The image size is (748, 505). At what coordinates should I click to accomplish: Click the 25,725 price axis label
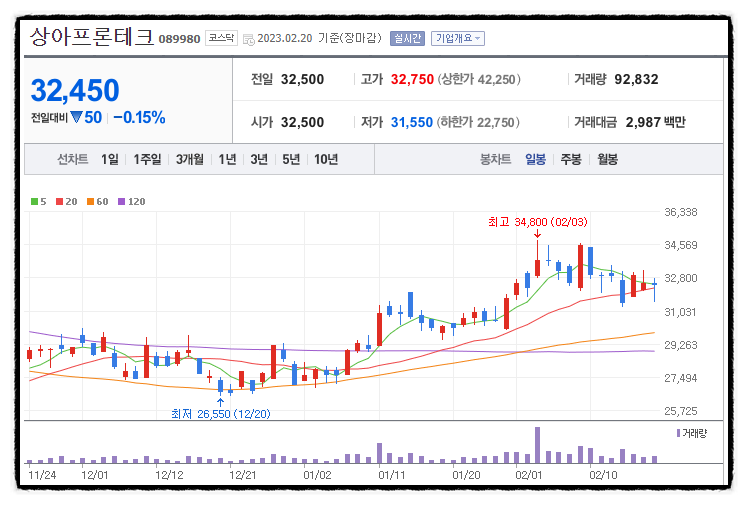681,411
